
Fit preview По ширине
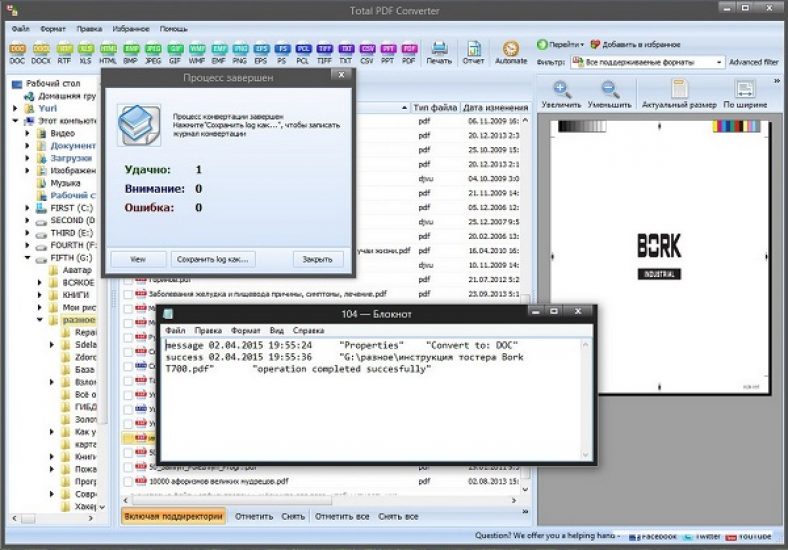(745, 95)
